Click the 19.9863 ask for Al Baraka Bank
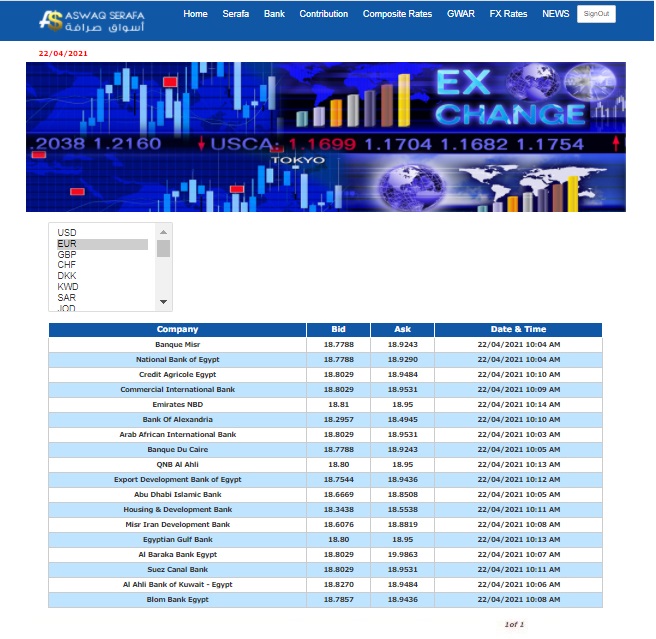Viewport: 656px width, 639px height. tap(402, 555)
